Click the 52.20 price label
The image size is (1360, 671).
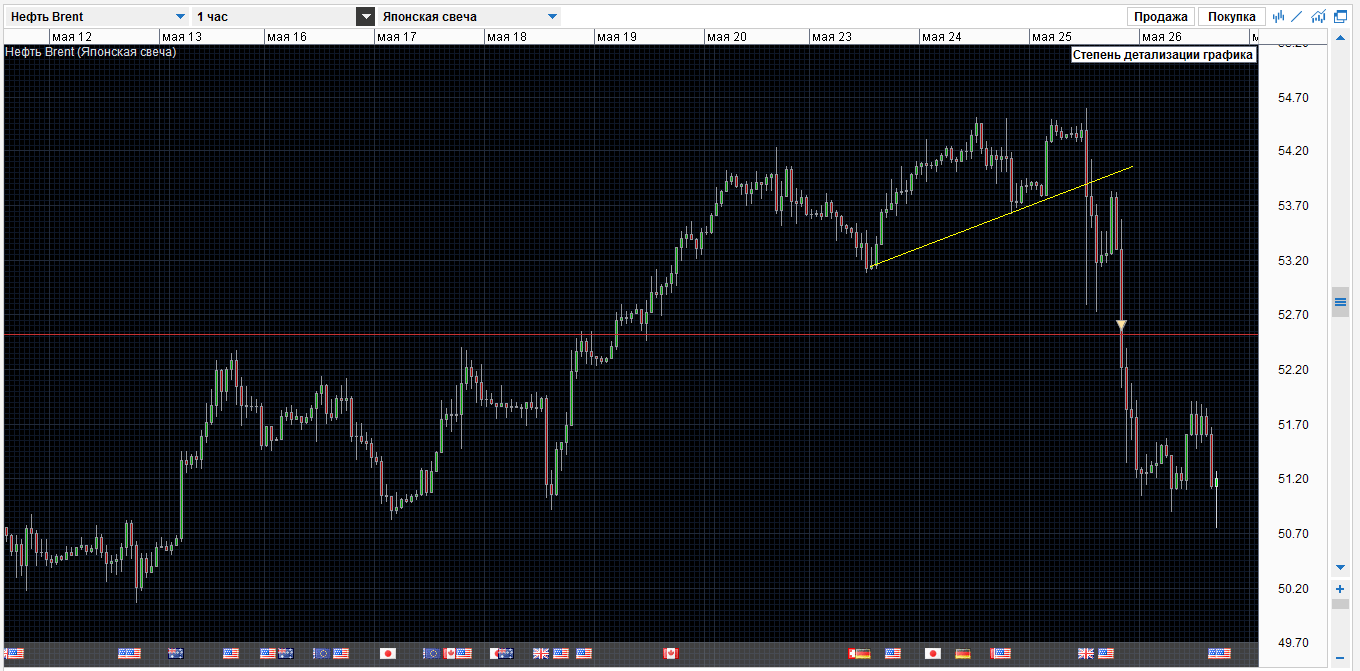[x=1293, y=370]
